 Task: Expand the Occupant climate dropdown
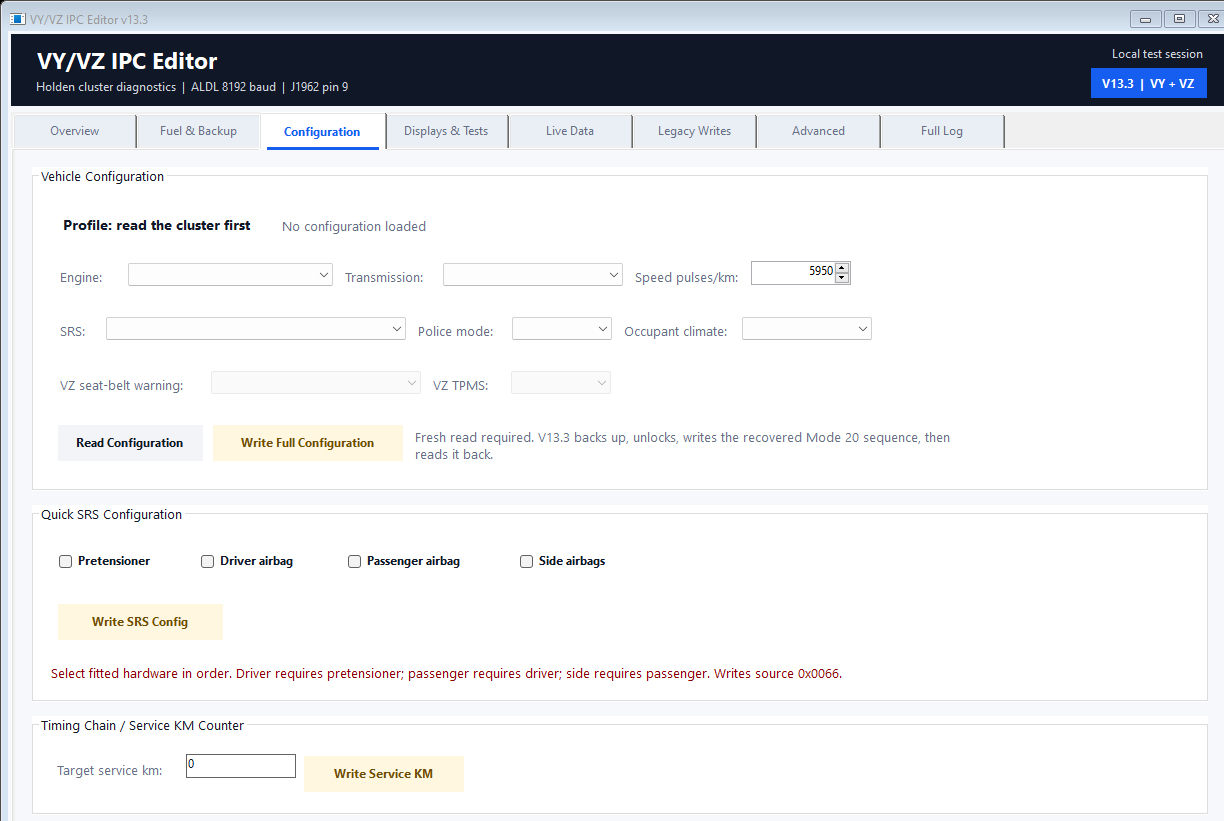click(807, 328)
